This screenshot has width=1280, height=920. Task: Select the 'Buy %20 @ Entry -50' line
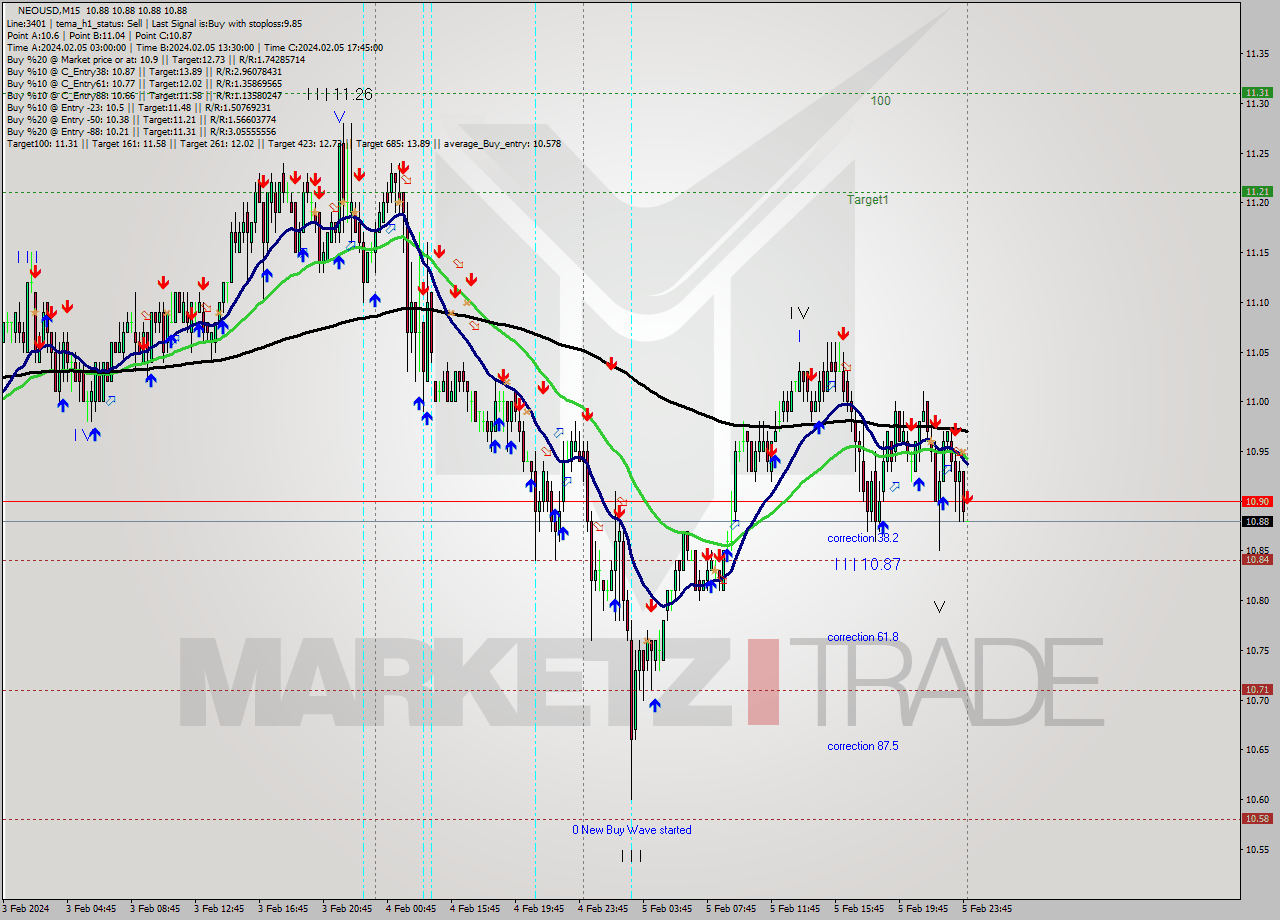point(141,119)
